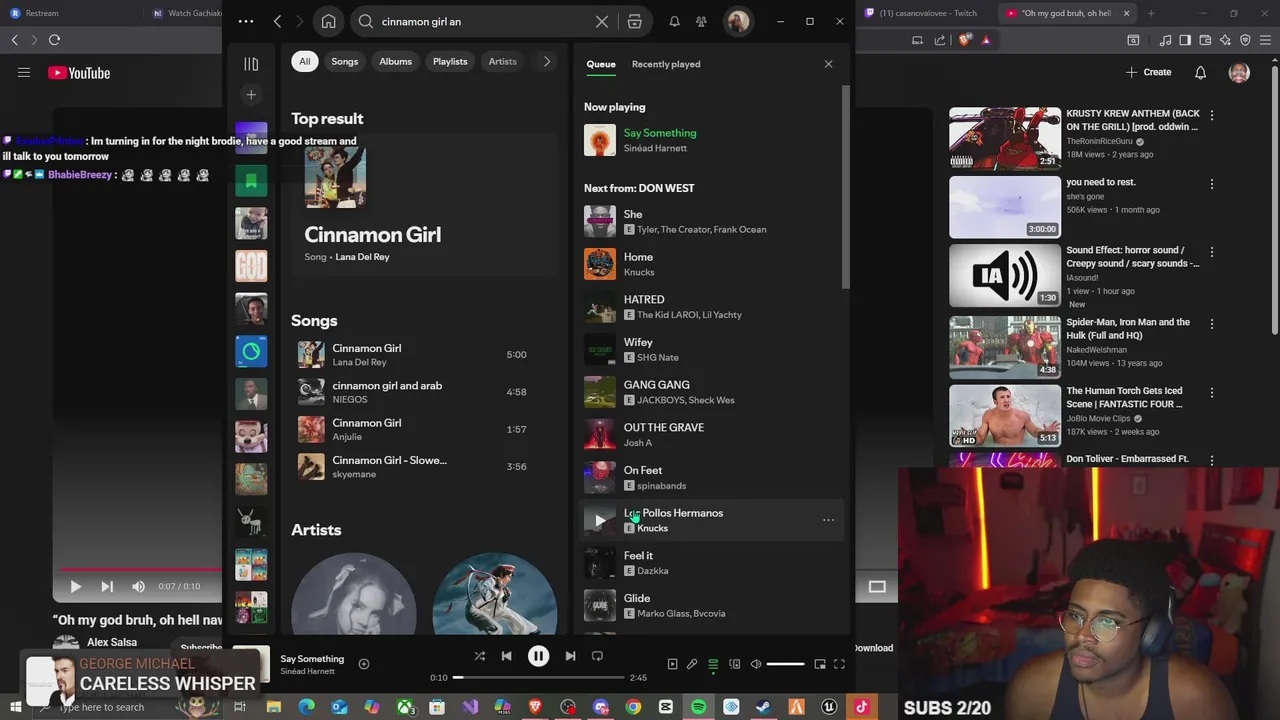Open Spotify profile avatar menu

(x=738, y=21)
